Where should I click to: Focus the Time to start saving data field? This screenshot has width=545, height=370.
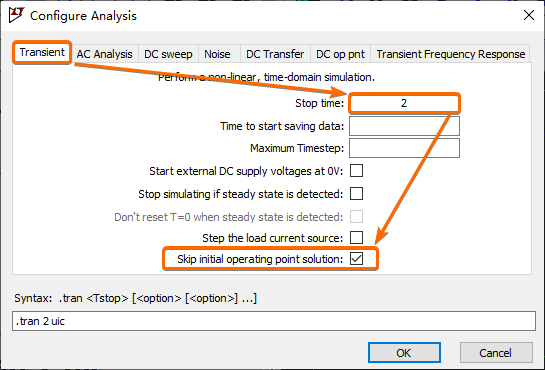[x=404, y=126]
